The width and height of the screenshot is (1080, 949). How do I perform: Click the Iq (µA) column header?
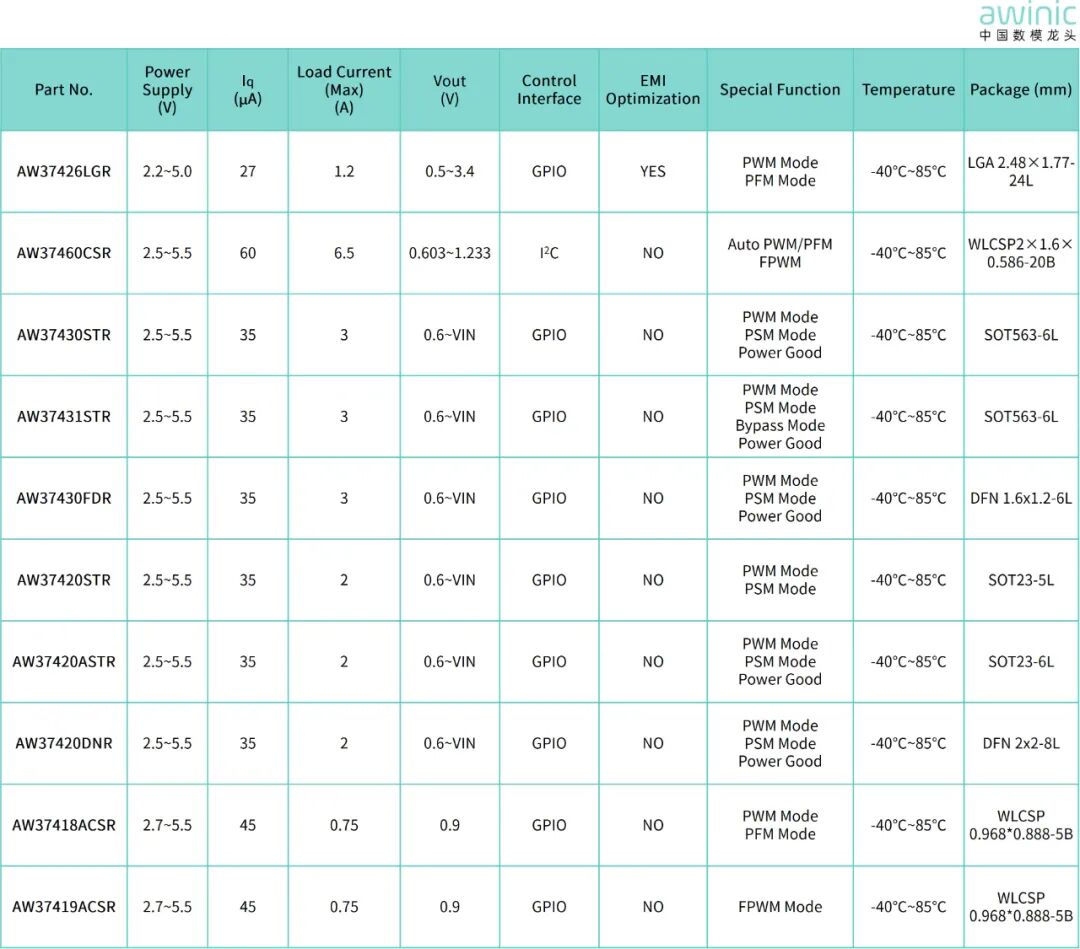pos(248,90)
